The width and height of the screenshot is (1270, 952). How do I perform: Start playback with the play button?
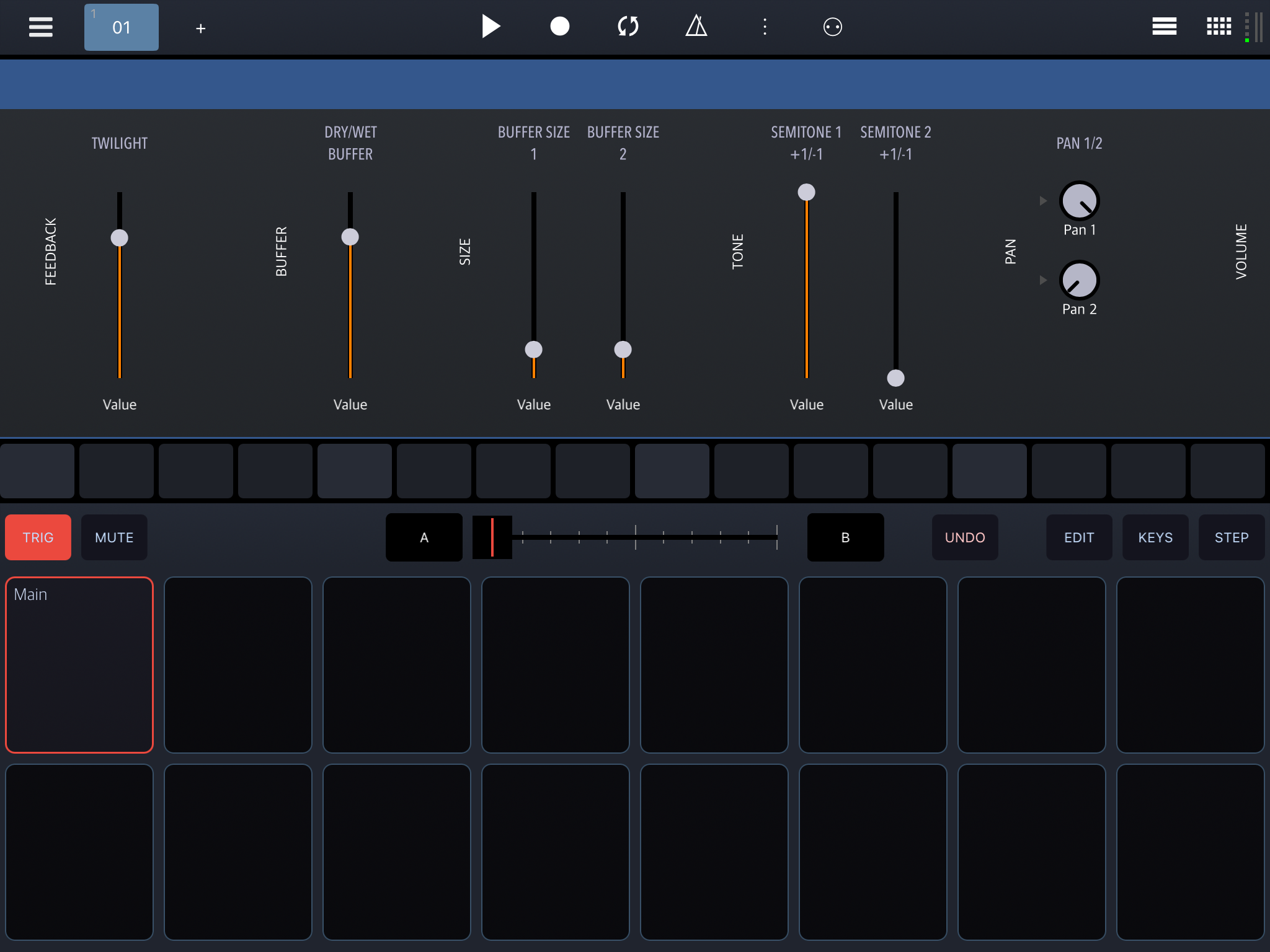tap(491, 27)
